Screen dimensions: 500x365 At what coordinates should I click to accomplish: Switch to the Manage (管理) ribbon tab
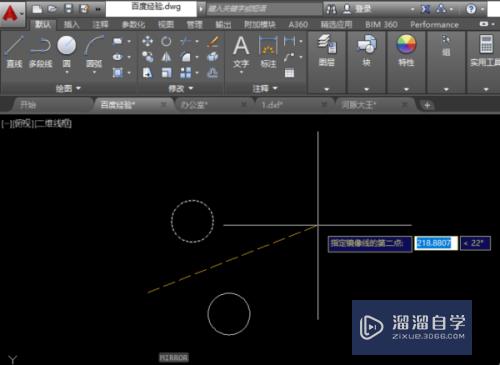(194, 25)
